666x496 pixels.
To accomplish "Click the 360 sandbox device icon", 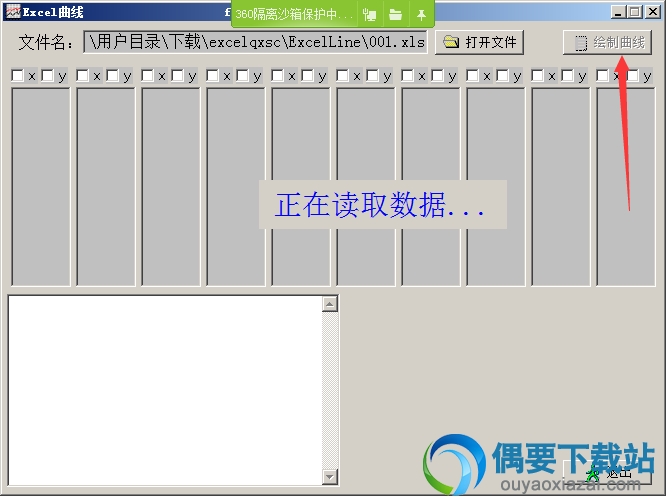I will click(370, 15).
